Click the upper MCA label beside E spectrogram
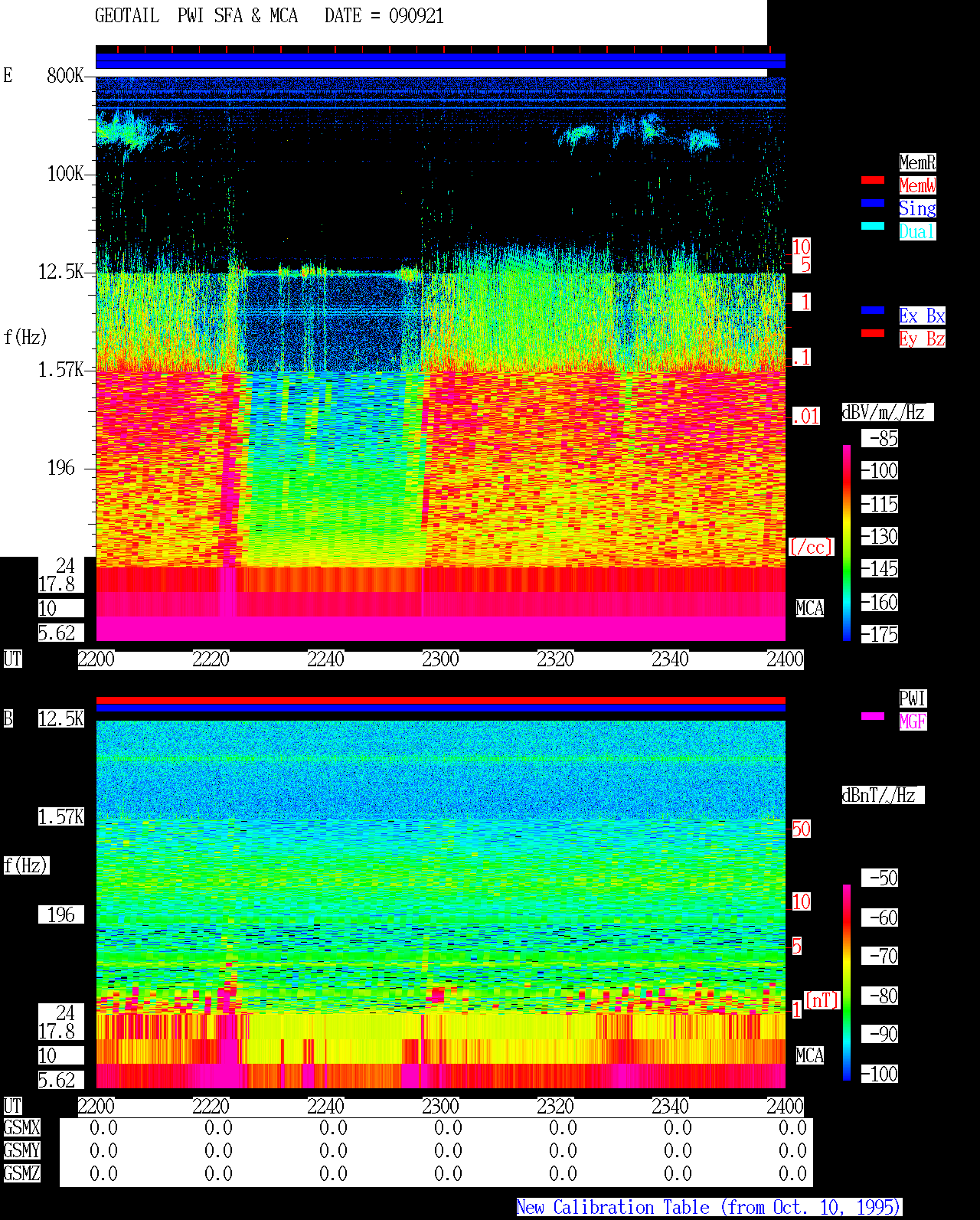 [x=809, y=609]
